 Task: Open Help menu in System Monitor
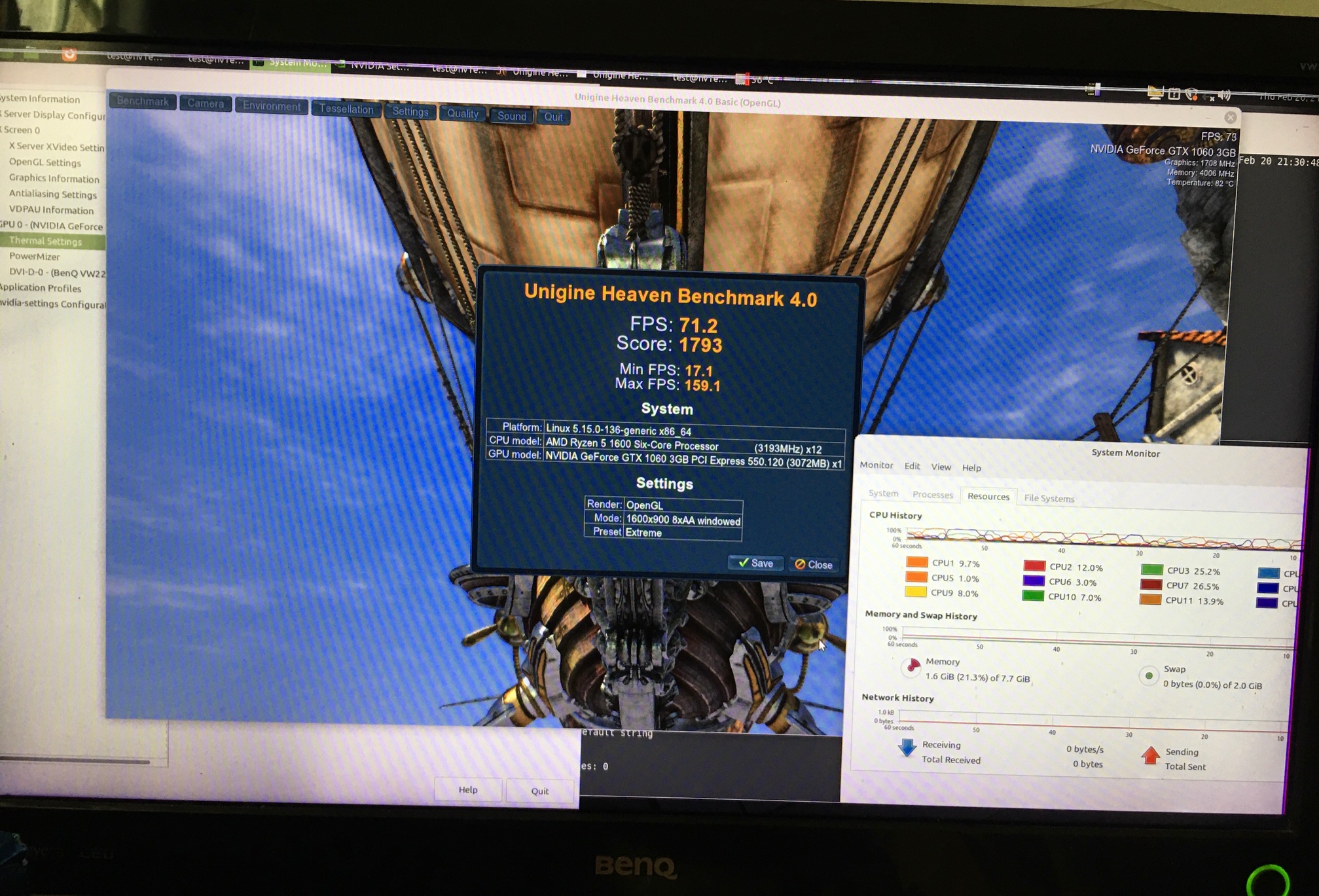click(x=971, y=467)
